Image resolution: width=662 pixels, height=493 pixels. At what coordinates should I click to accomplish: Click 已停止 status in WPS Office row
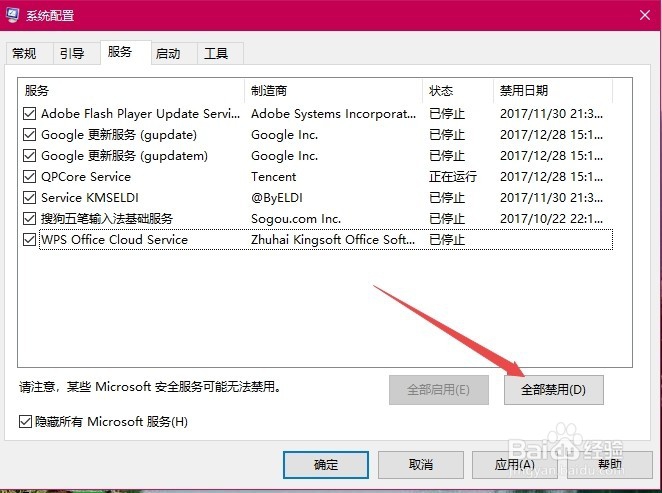tap(447, 240)
